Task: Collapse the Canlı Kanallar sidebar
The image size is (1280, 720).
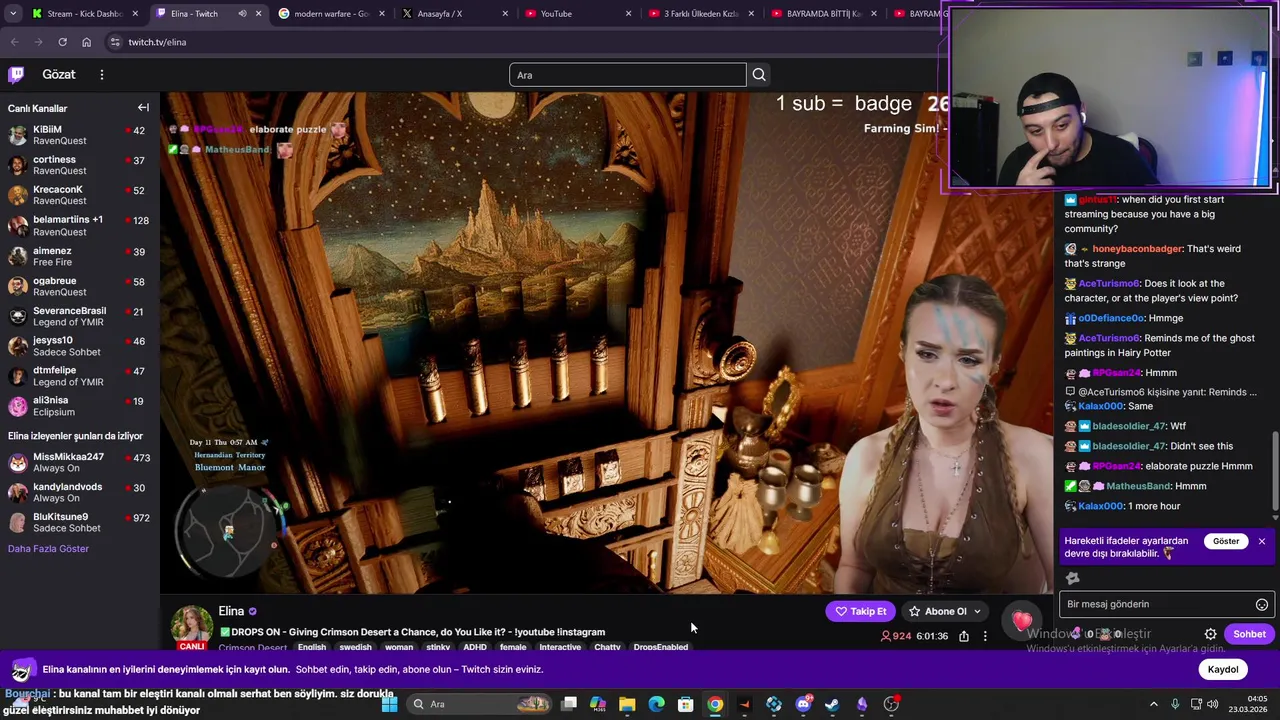Action: [143, 108]
